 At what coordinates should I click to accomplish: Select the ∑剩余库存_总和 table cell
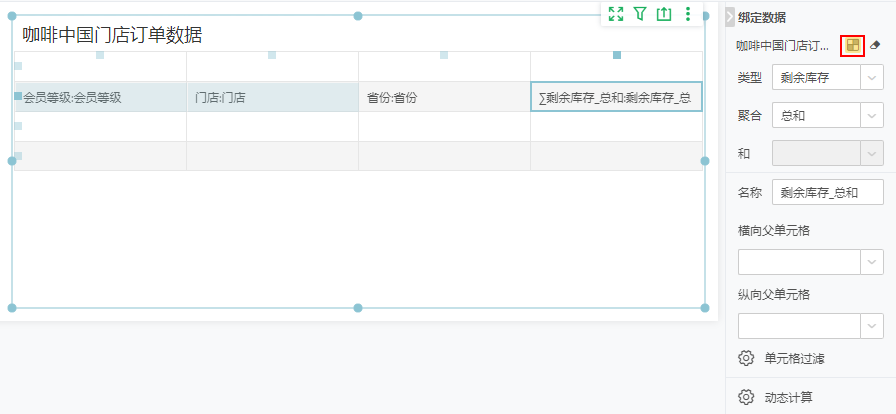coord(616,97)
